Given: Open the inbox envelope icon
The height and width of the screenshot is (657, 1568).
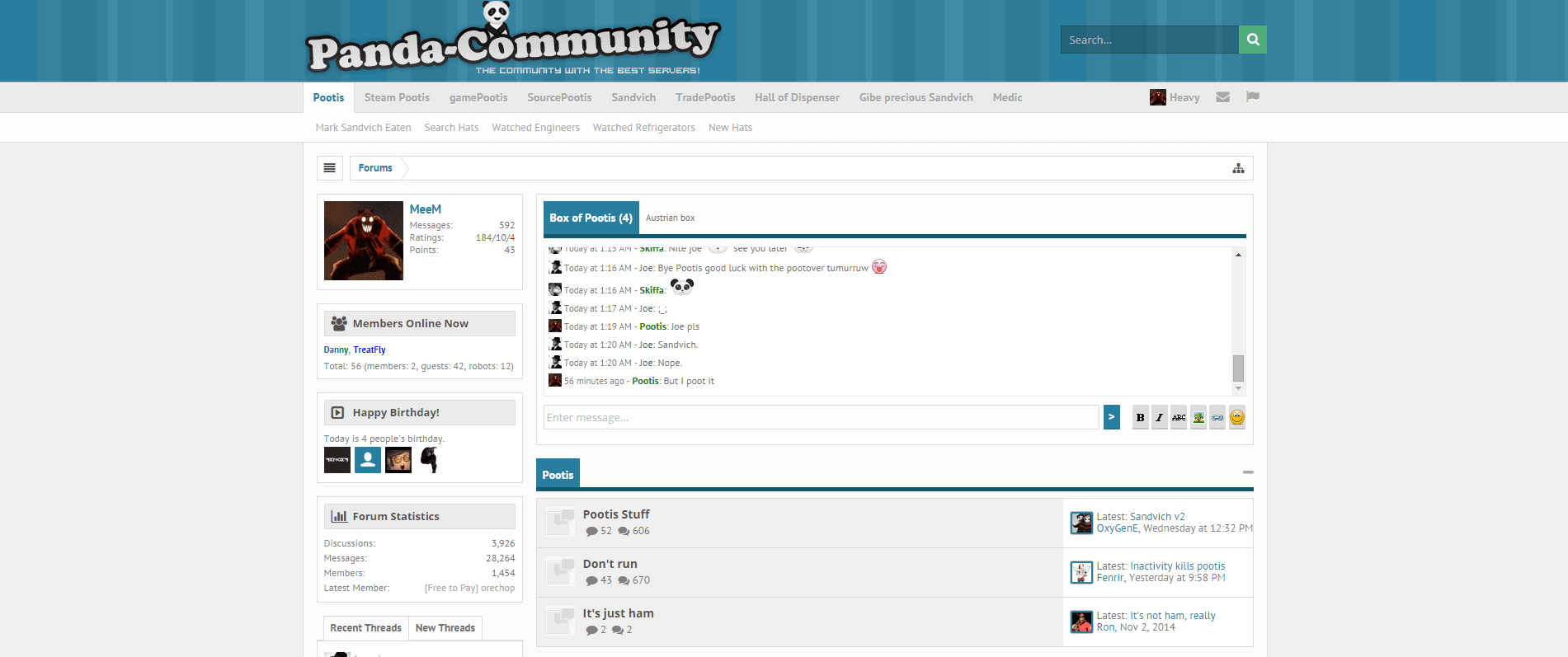Looking at the screenshot, I should coord(1222,97).
